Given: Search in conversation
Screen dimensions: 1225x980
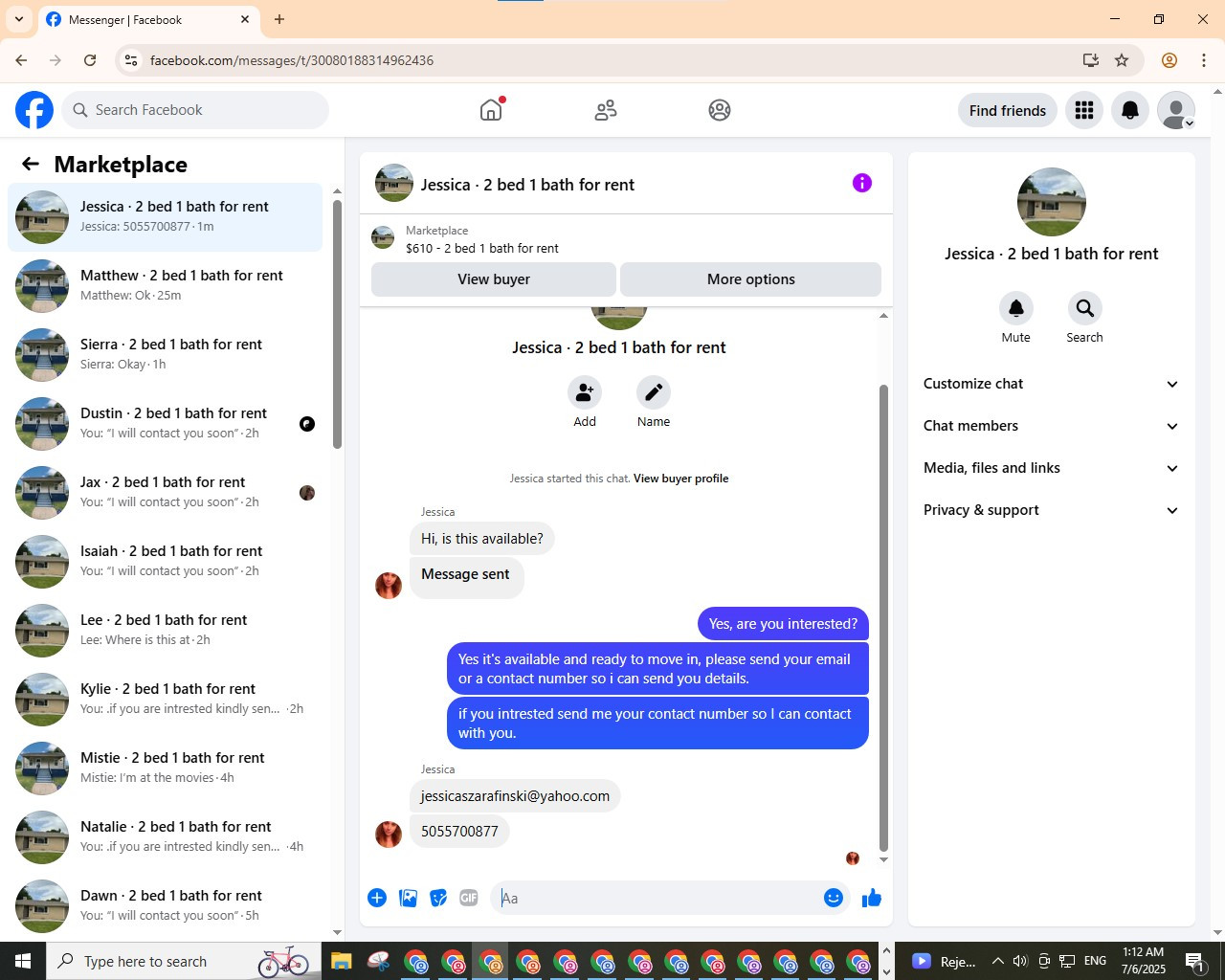Looking at the screenshot, I should [1084, 308].
